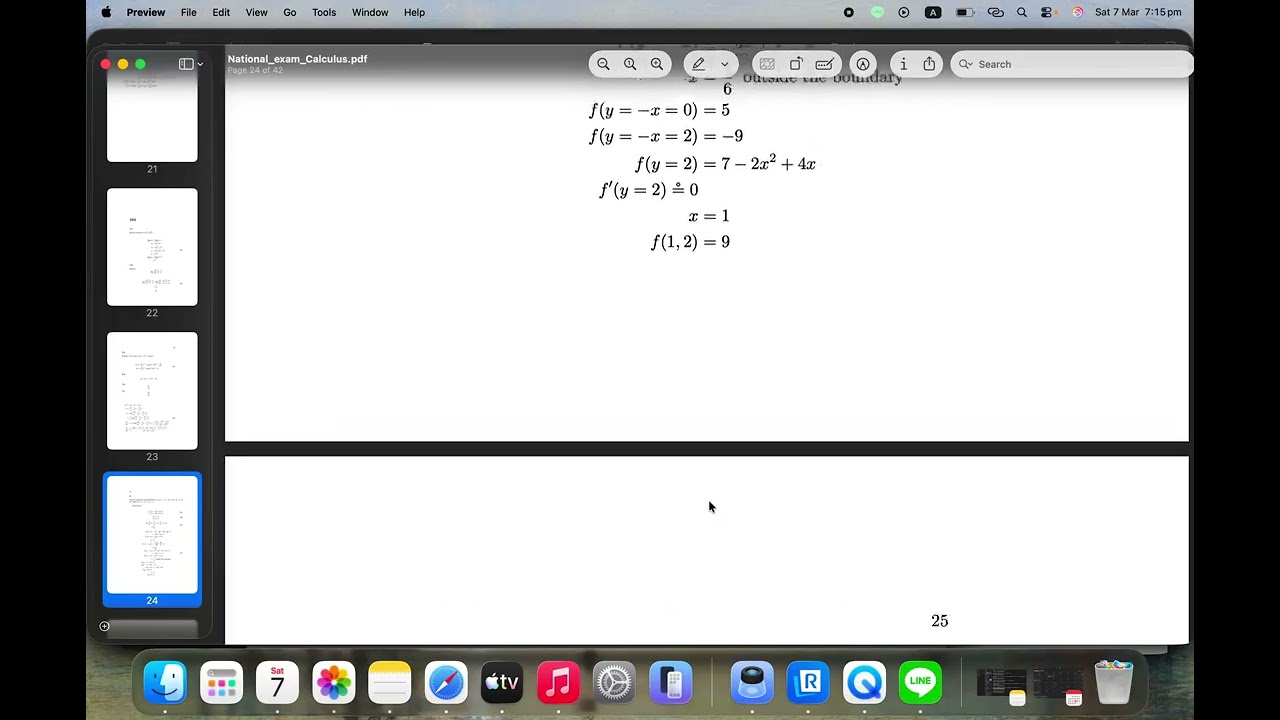Select page 24 thumbnail
Screen dimensions: 1280x720
[152, 534]
